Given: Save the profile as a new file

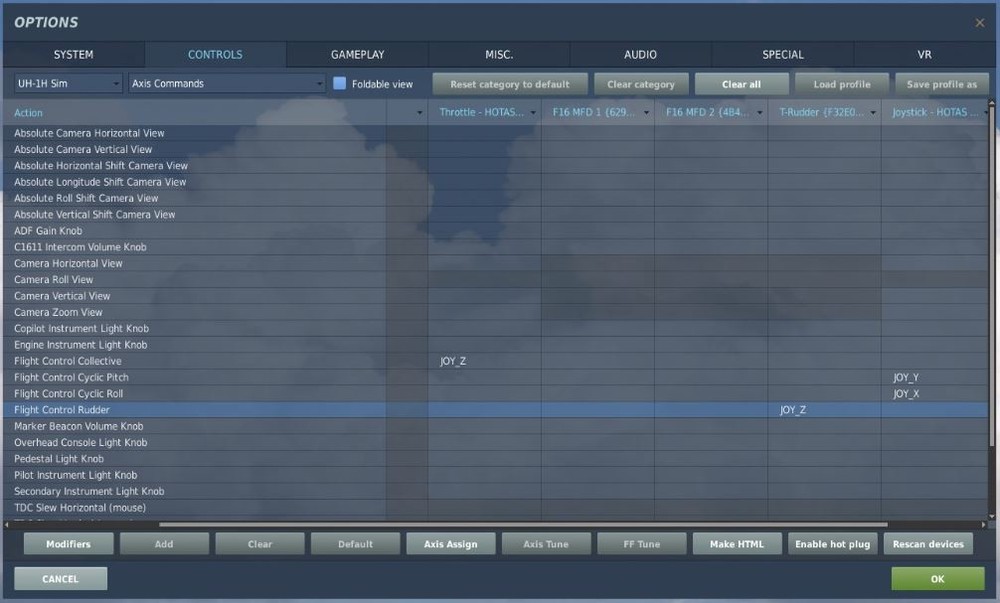Looking at the screenshot, I should coord(941,84).
